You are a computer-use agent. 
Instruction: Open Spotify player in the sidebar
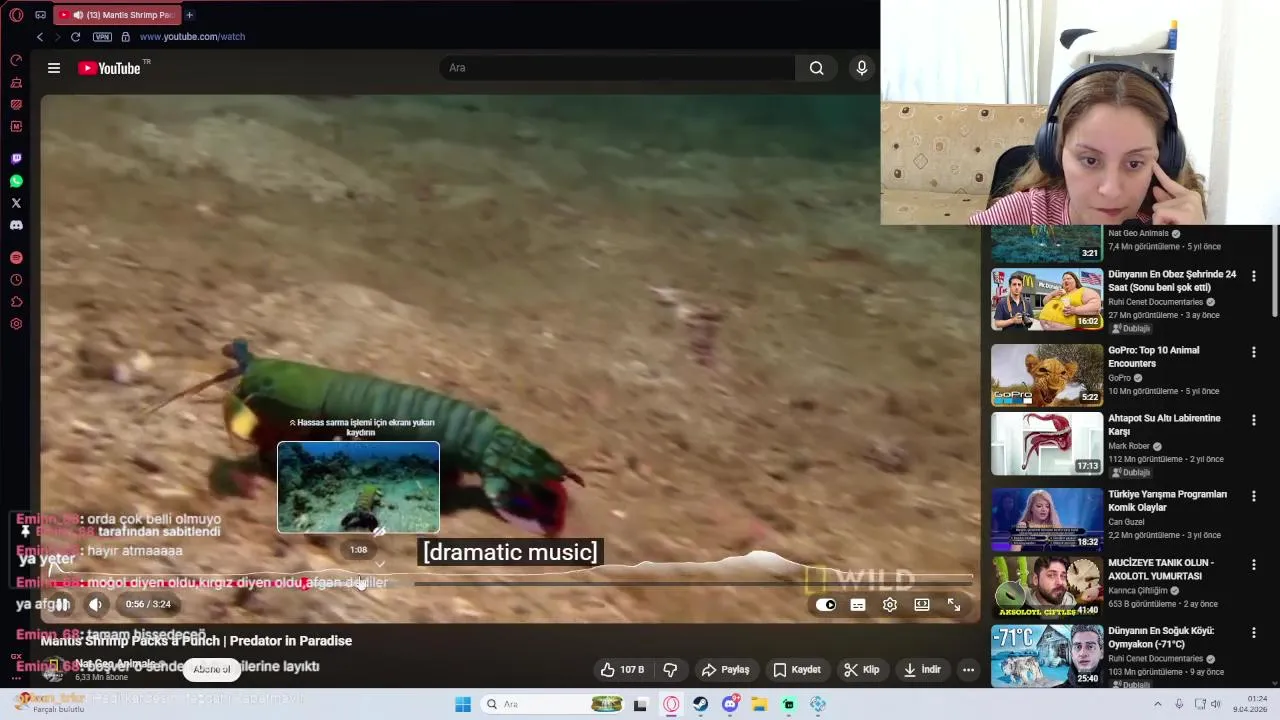point(16,258)
